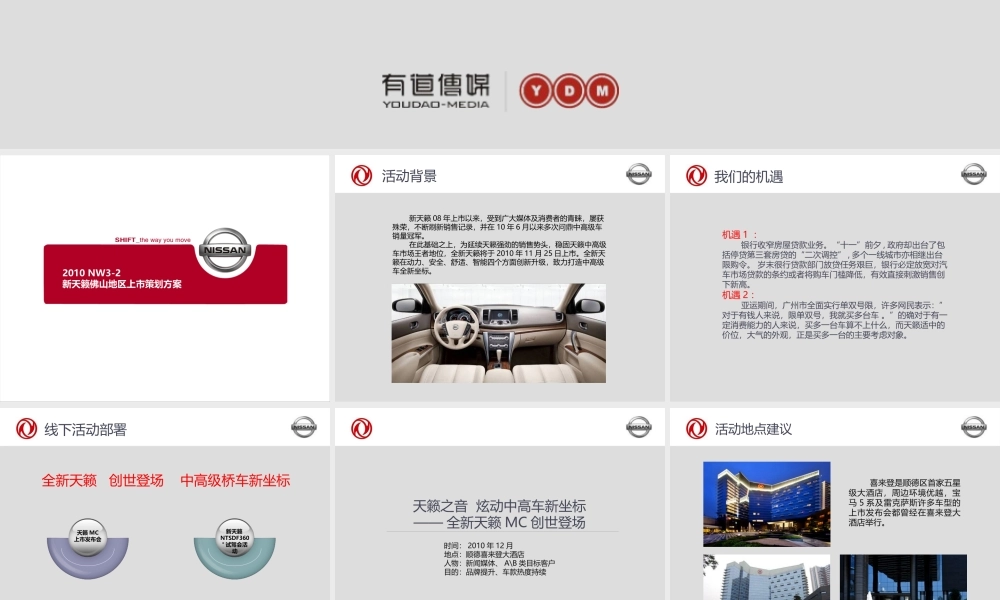Click the red 机遇 2 label
This screenshot has height=600, width=1000.
coord(738,295)
